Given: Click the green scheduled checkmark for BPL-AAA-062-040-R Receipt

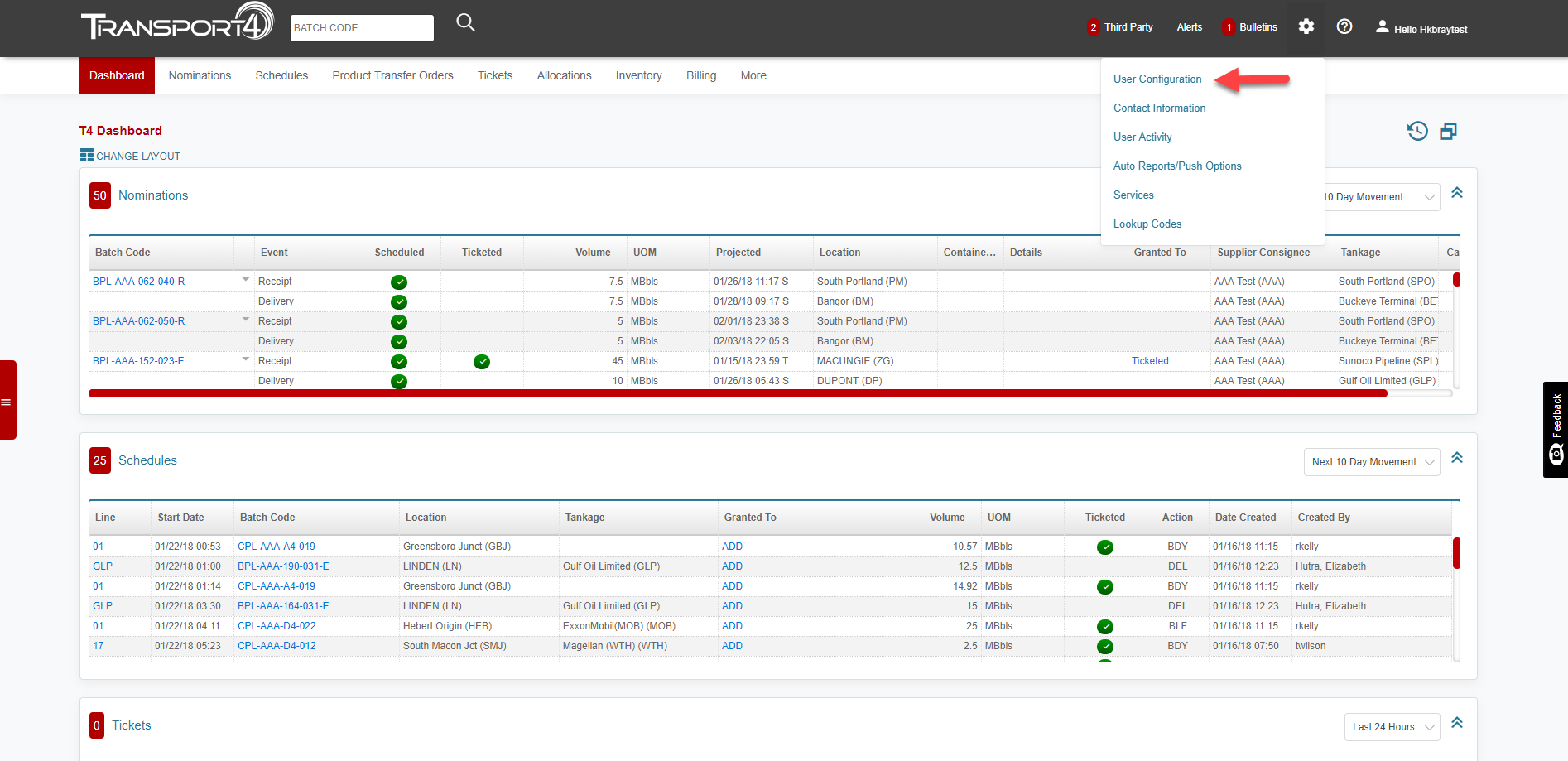Looking at the screenshot, I should [x=399, y=282].
